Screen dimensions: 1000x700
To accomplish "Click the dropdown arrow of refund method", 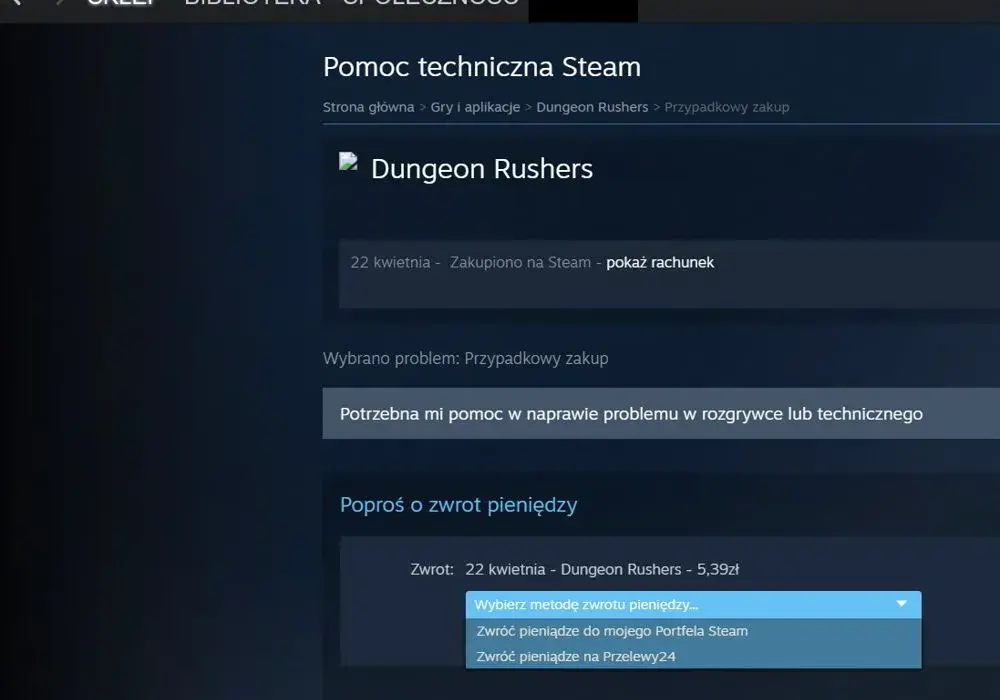I will pyautogui.click(x=901, y=604).
